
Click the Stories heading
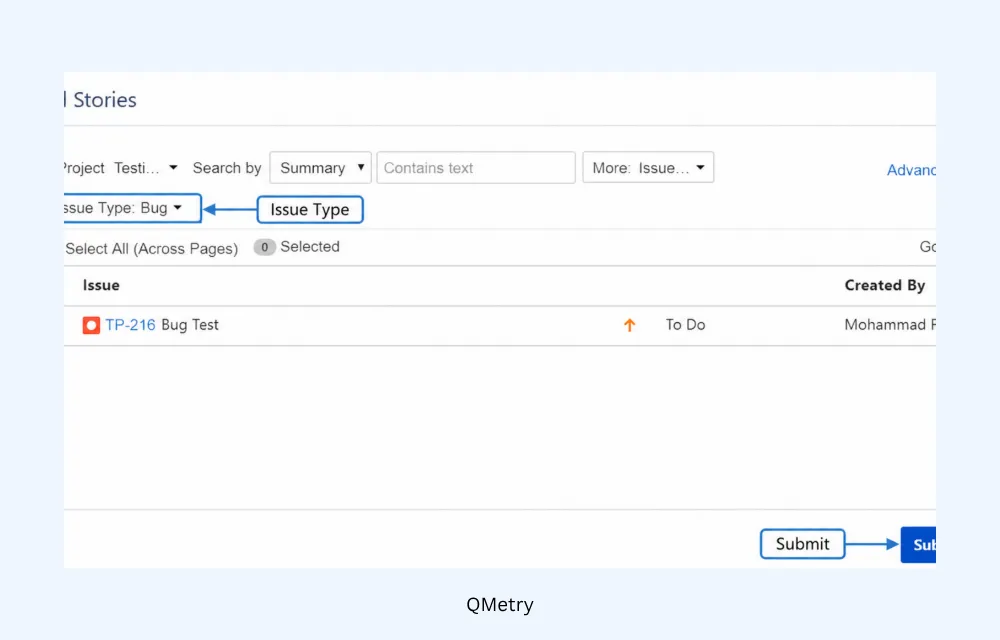(105, 100)
